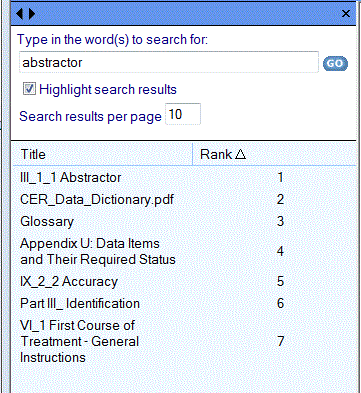This screenshot has height=393, width=361.
Task: Click the Rank sort triangle indicator
Action: pyautogui.click(x=240, y=154)
